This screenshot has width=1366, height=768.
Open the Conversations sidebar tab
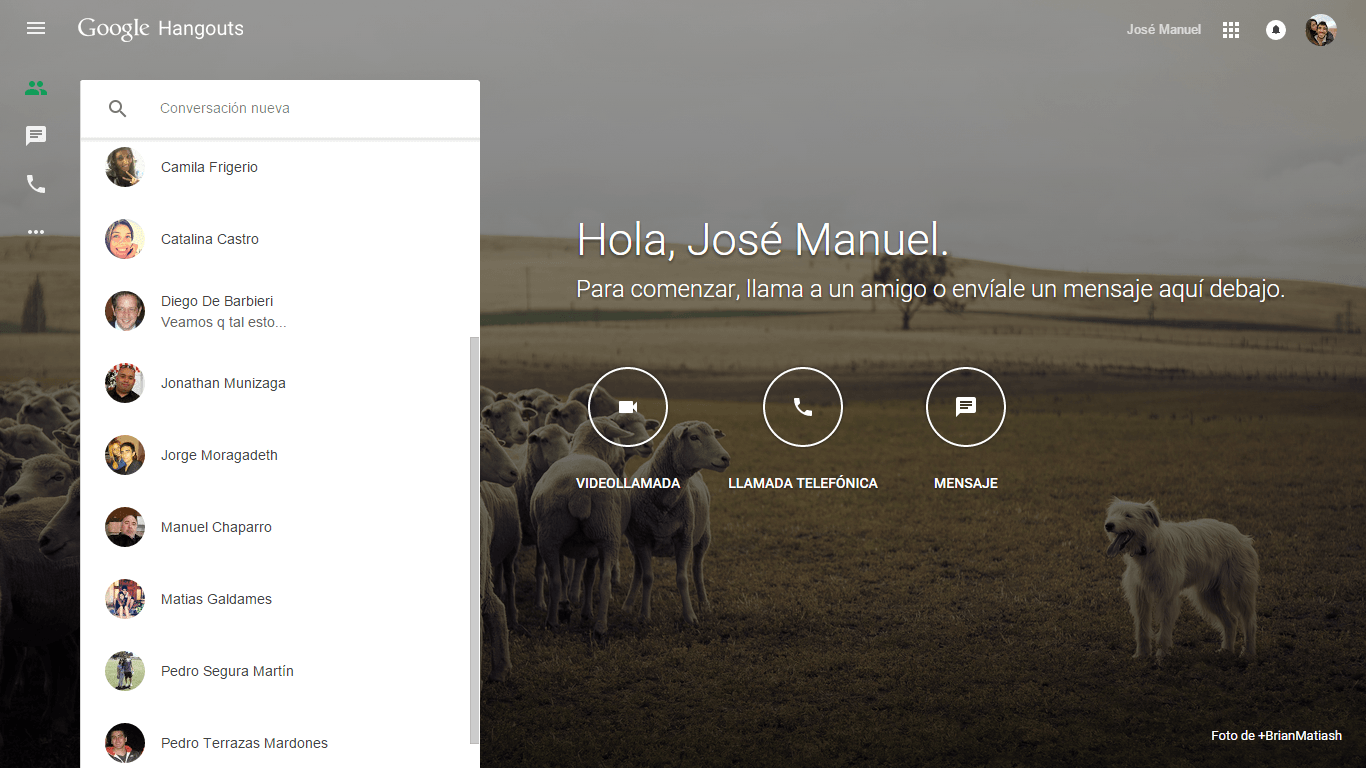36,136
